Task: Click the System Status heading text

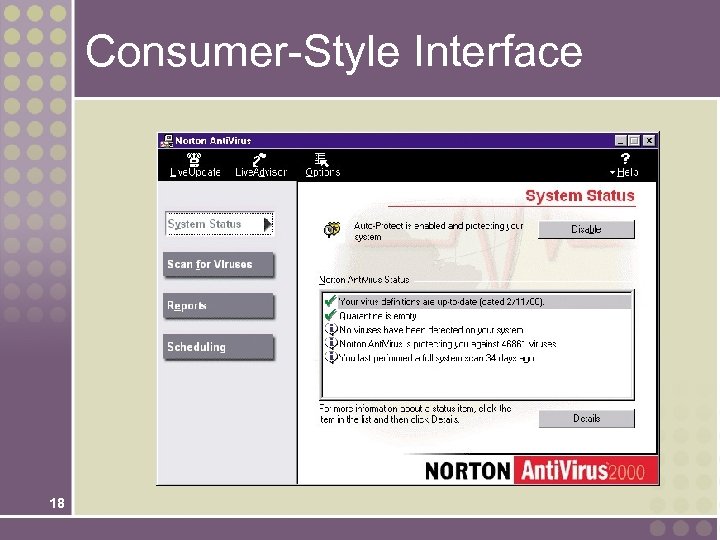Action: pyautogui.click(x=580, y=196)
